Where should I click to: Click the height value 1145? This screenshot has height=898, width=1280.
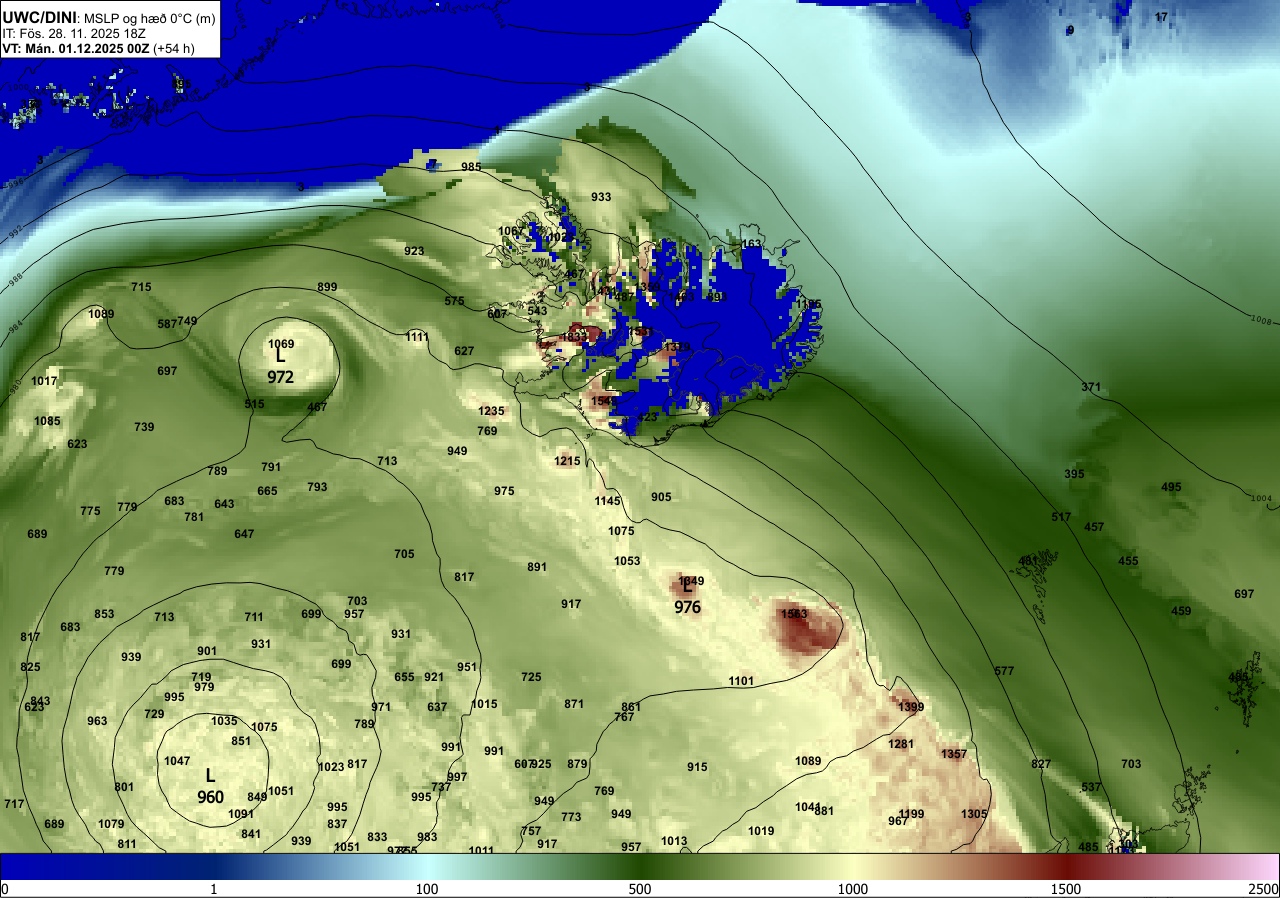click(x=608, y=501)
